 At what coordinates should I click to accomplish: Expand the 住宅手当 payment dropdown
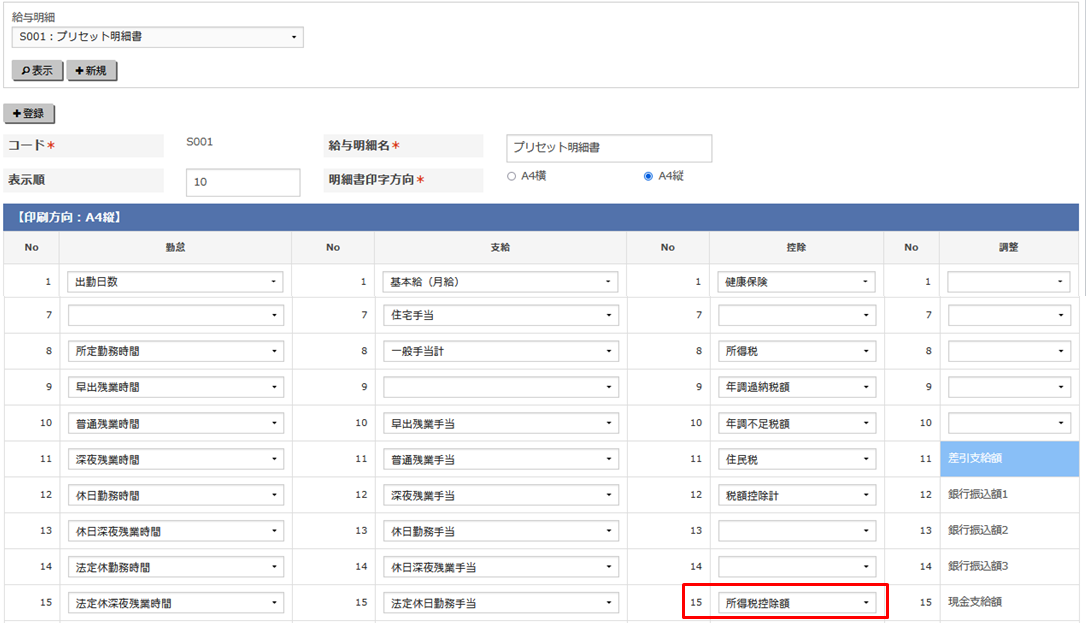499,316
